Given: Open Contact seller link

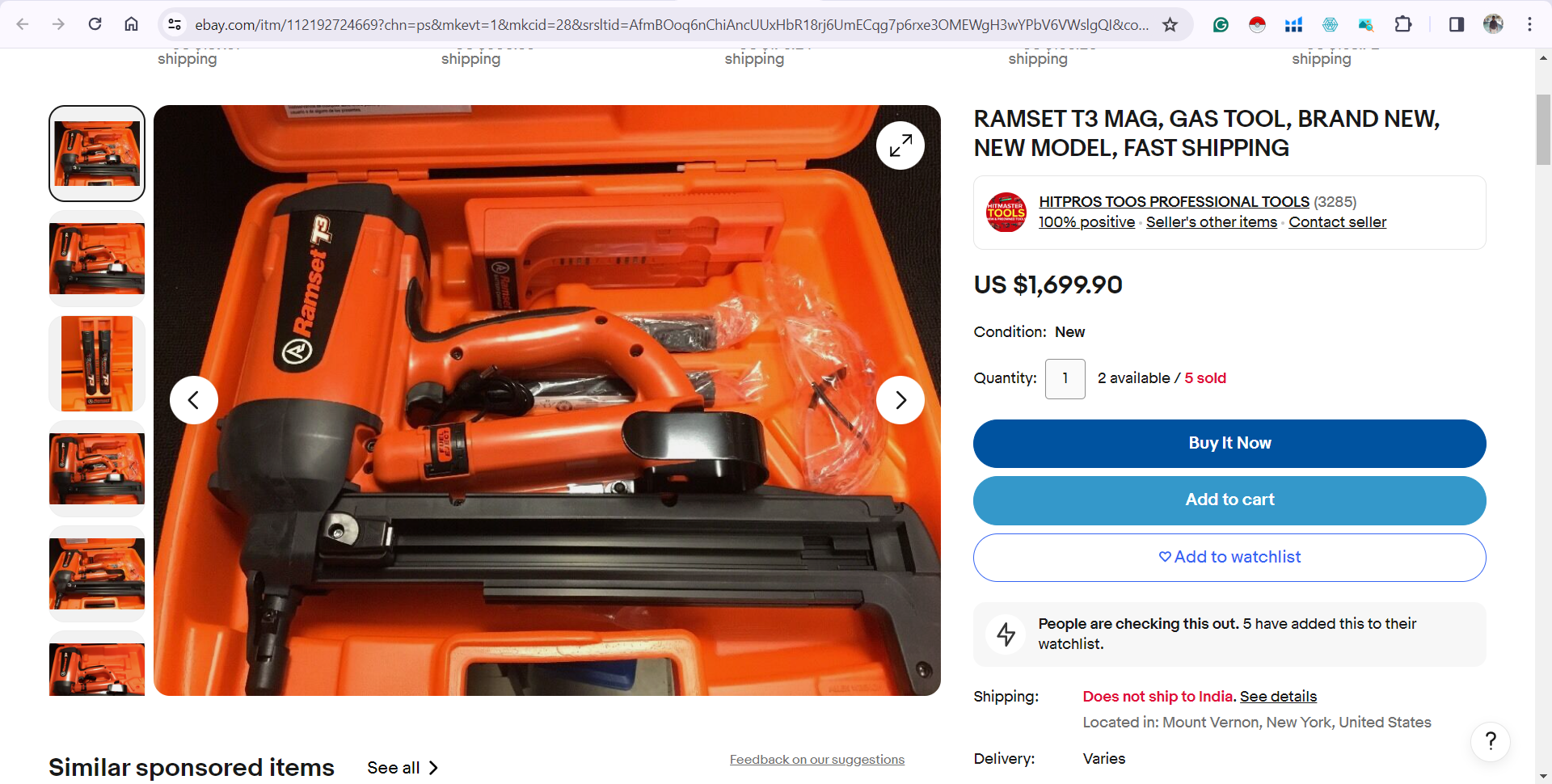Looking at the screenshot, I should pyautogui.click(x=1337, y=222).
